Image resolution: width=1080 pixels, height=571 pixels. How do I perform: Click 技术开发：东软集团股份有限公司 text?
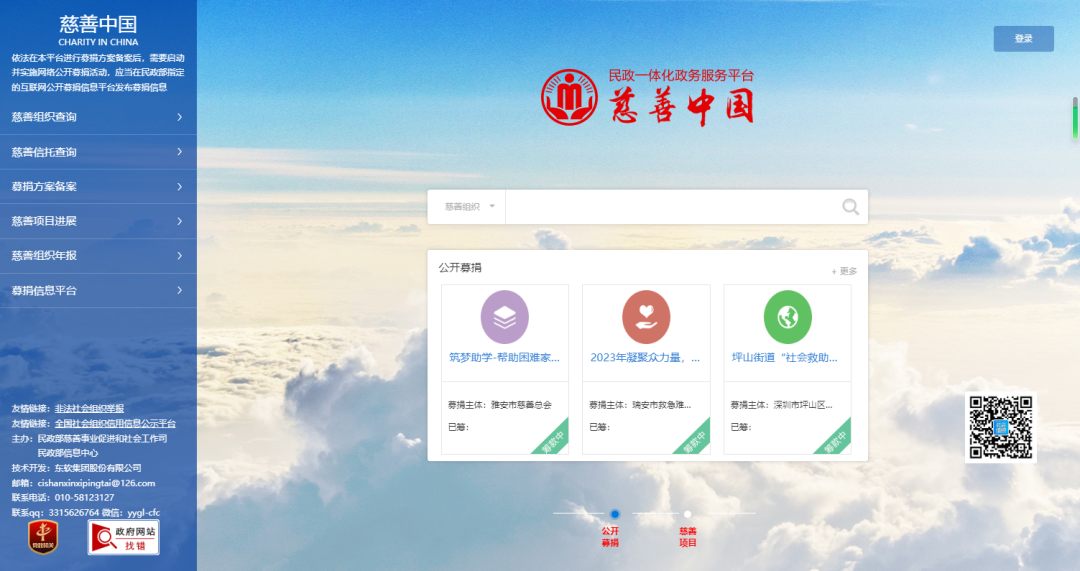click(x=76, y=468)
